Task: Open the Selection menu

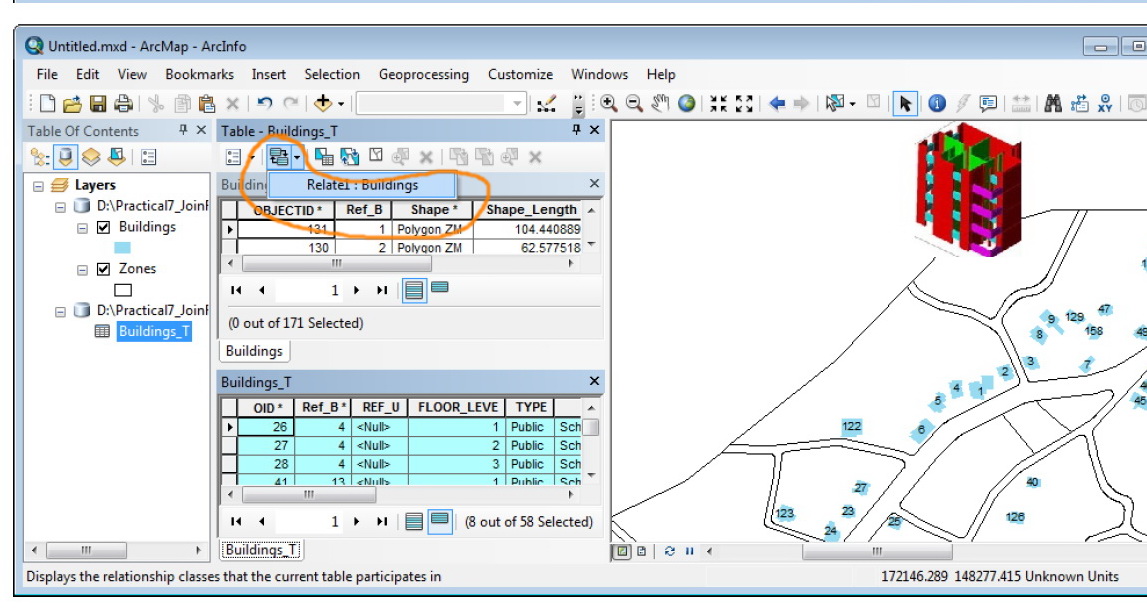Action: pos(332,74)
